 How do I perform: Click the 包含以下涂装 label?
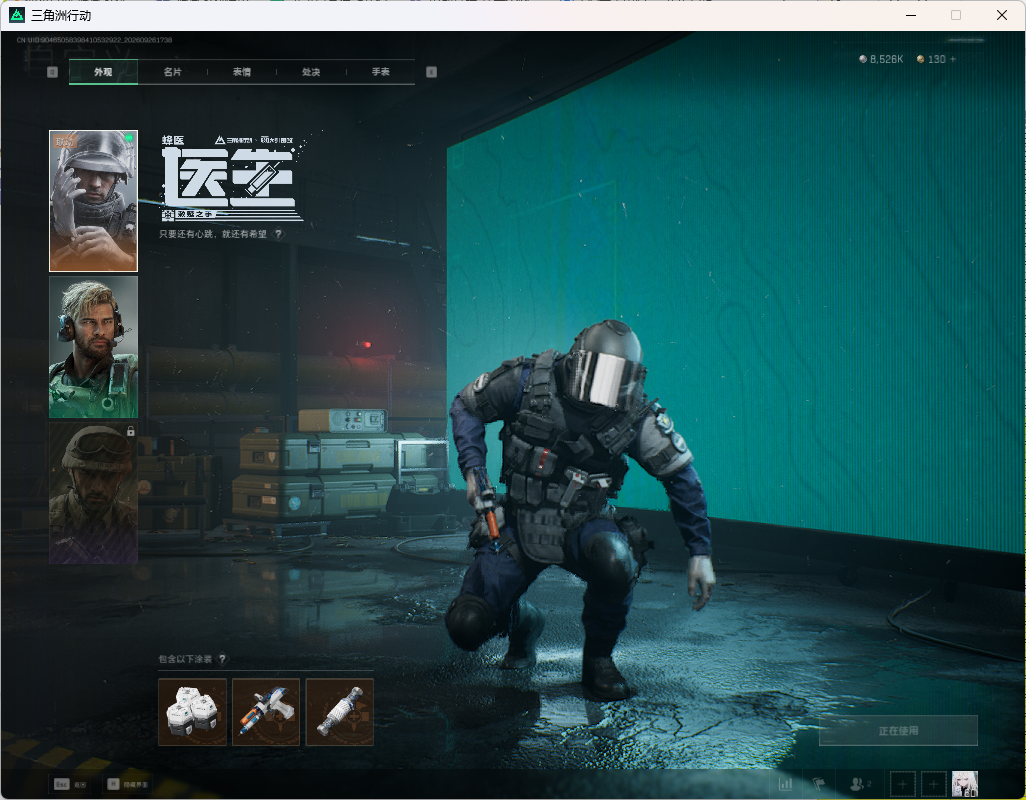pyautogui.click(x=185, y=659)
